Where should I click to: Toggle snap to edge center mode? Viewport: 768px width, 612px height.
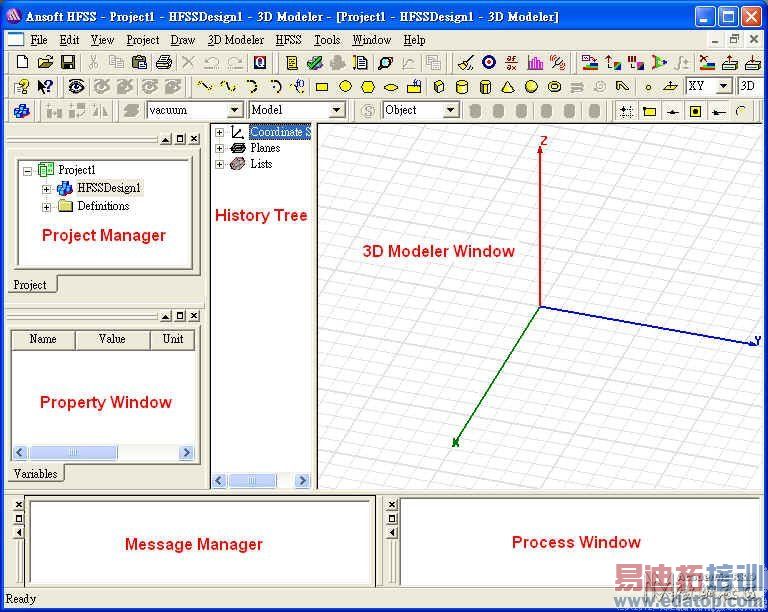(x=672, y=112)
